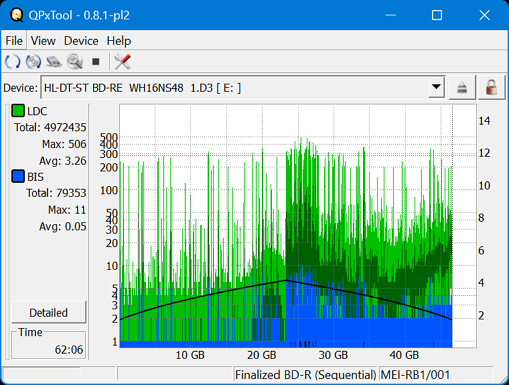Click the LDC/BIS error graph area

point(298,226)
